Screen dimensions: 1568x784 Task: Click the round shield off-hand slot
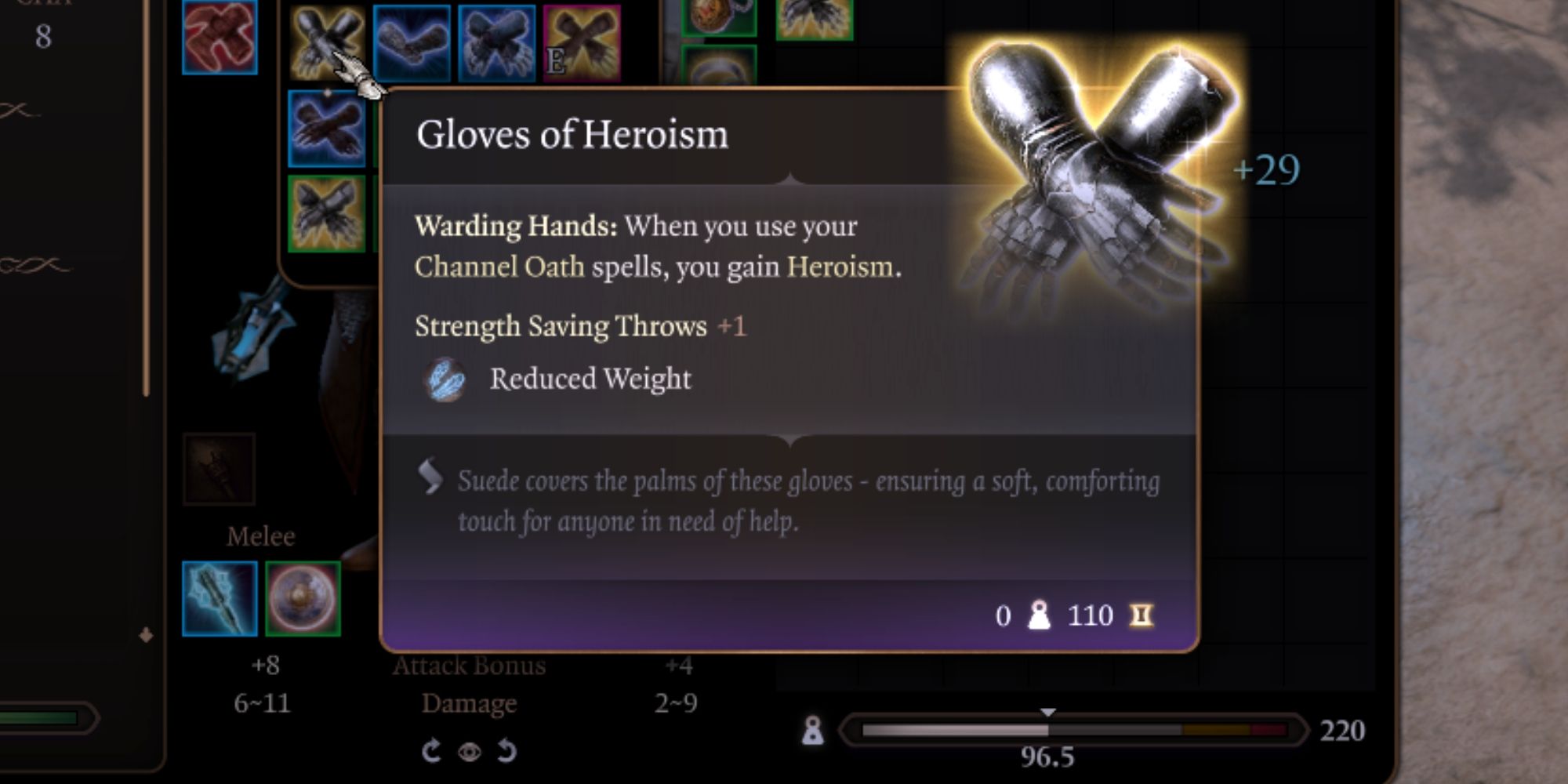303,598
